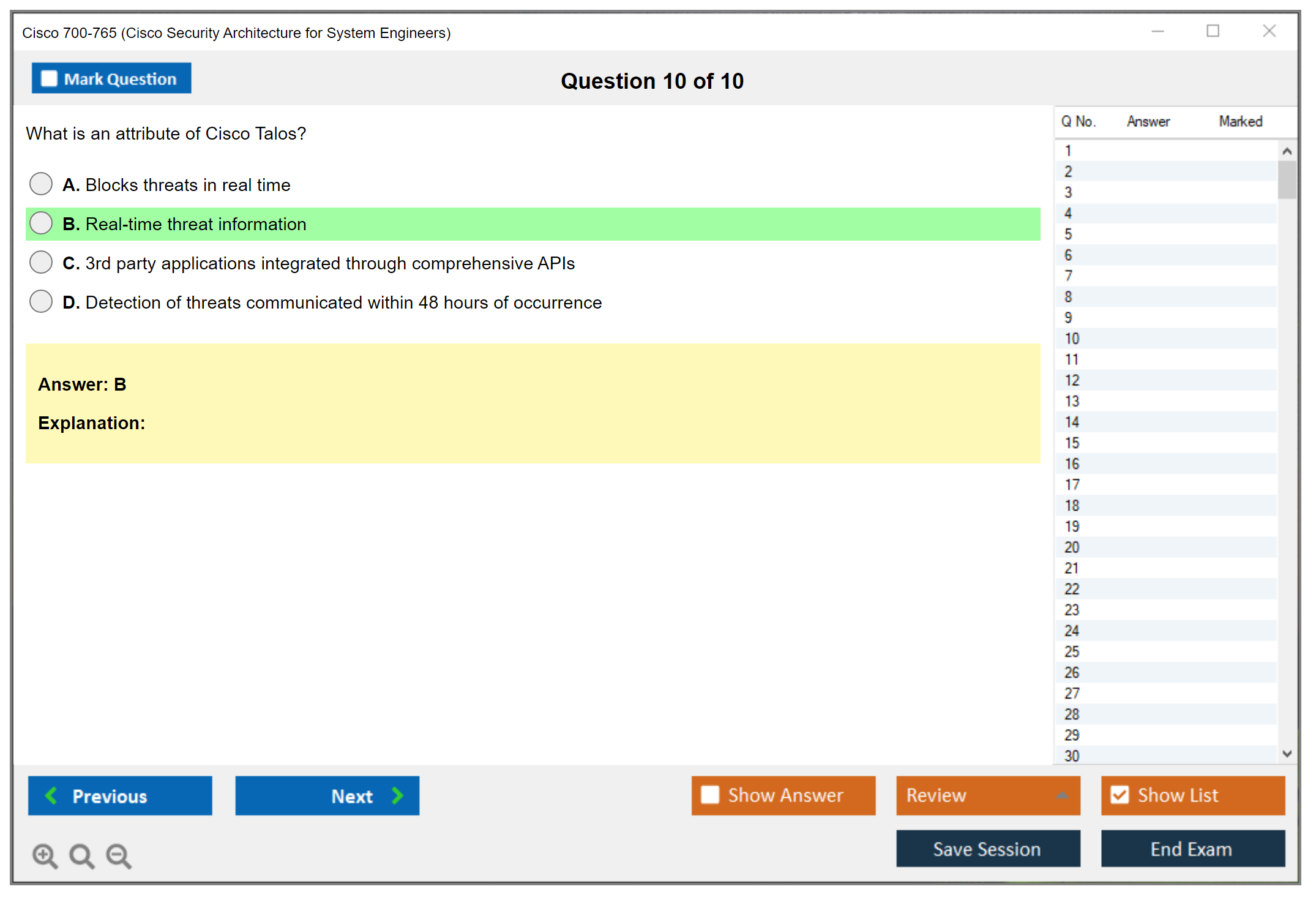Maximize the exam window
The height and width of the screenshot is (900, 1316).
pyautogui.click(x=1213, y=31)
